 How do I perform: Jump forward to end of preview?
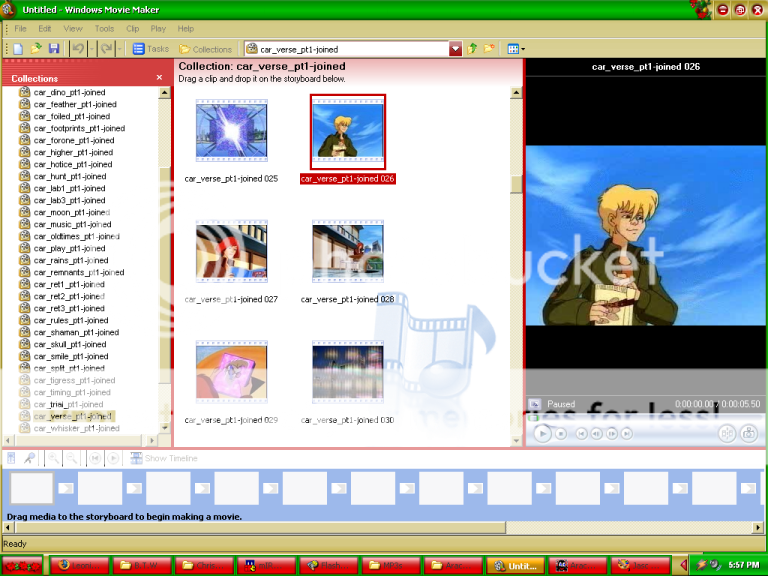pos(626,433)
